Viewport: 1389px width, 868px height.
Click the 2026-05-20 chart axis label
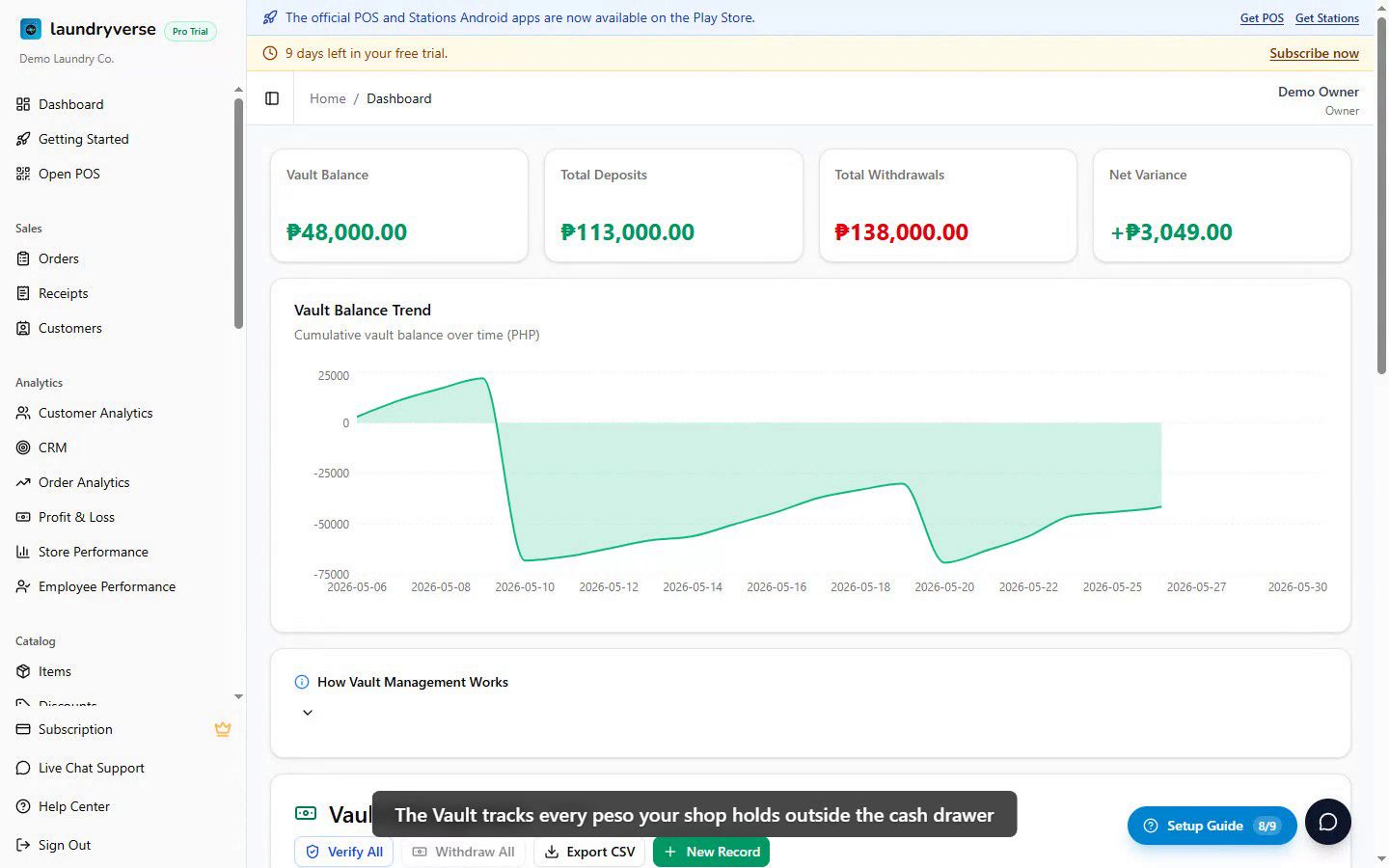click(x=944, y=586)
